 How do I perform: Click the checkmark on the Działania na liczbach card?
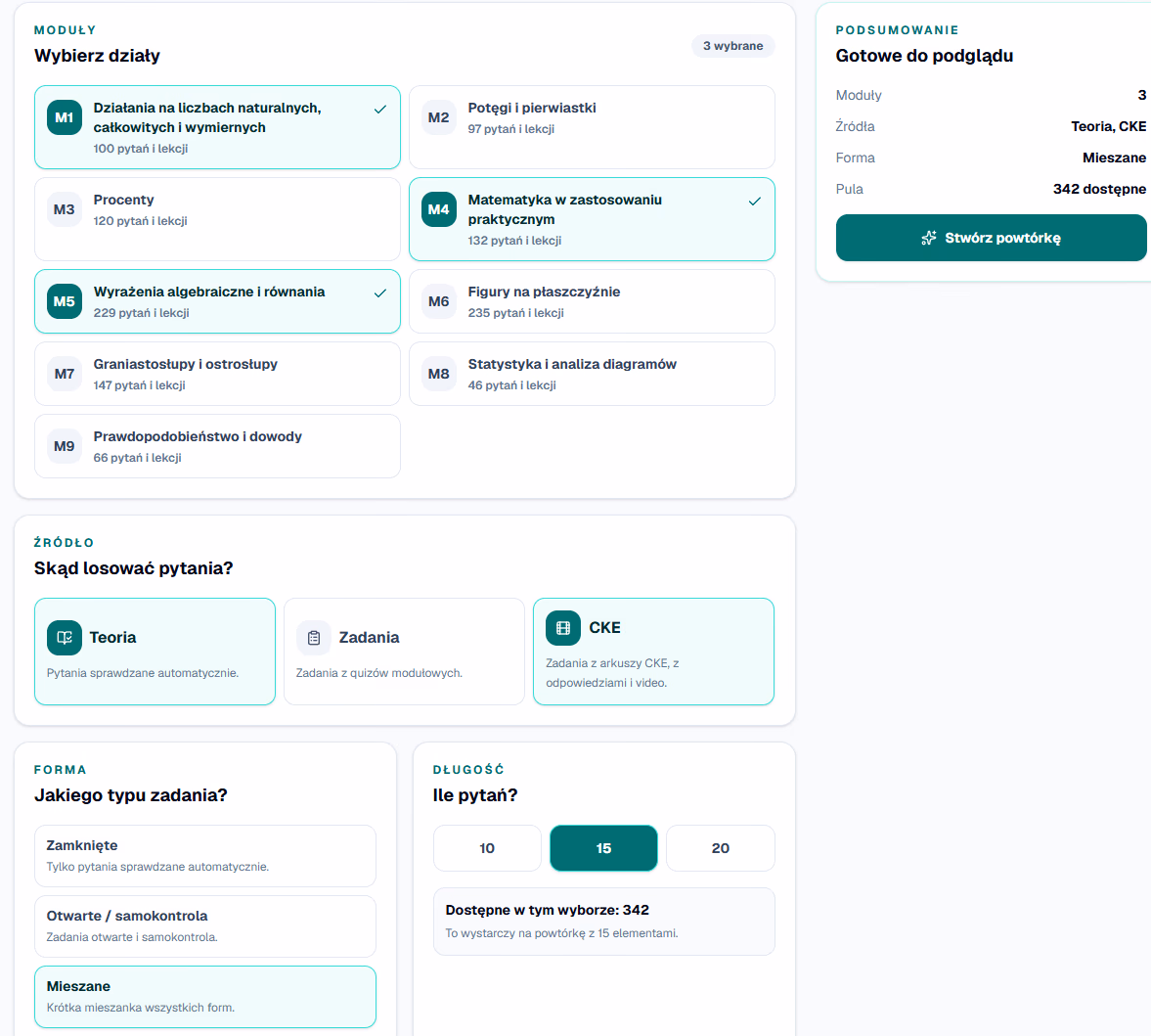380,110
